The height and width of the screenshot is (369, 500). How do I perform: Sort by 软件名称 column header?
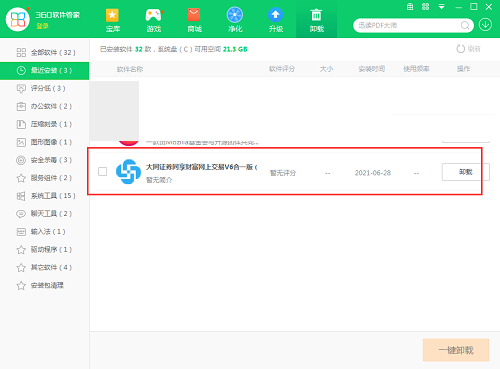[130, 69]
